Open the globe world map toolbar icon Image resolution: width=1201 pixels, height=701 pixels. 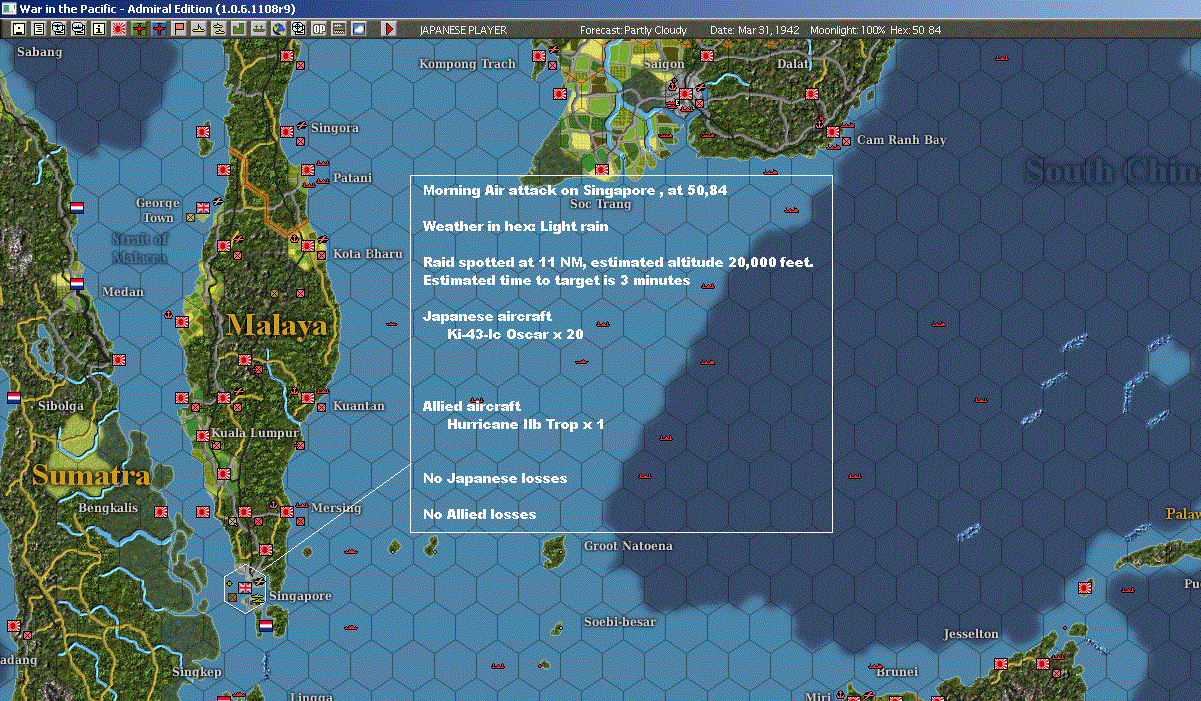tap(278, 29)
